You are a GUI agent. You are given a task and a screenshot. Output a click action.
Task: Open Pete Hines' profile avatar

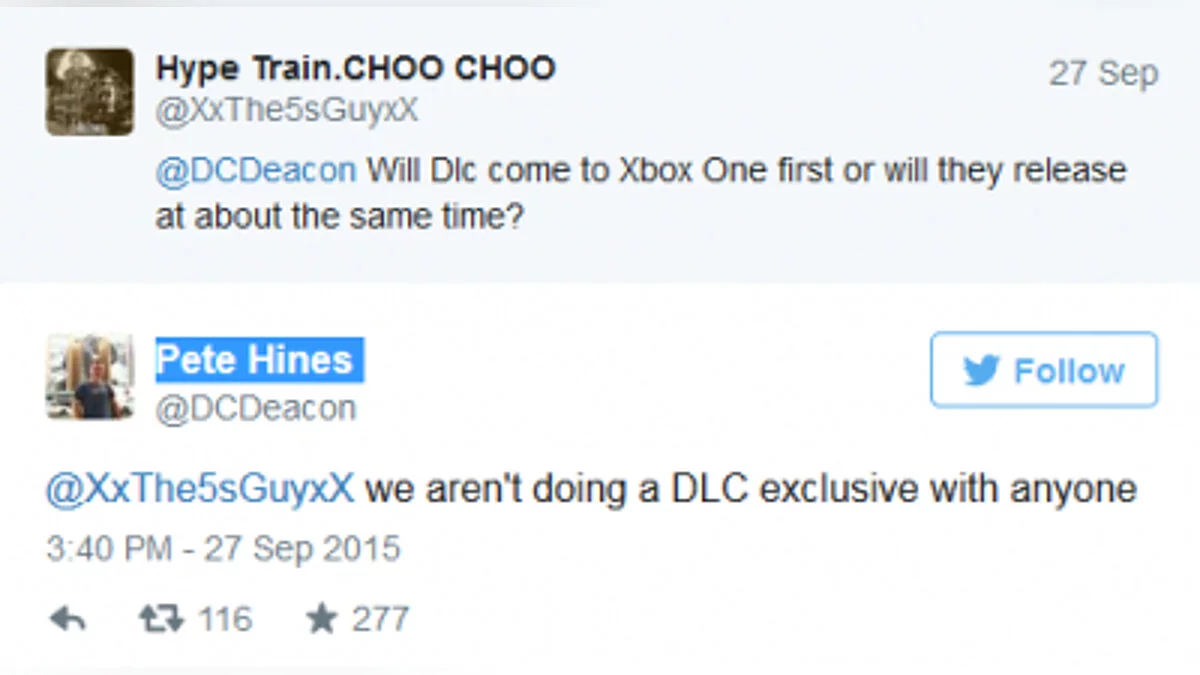89,376
